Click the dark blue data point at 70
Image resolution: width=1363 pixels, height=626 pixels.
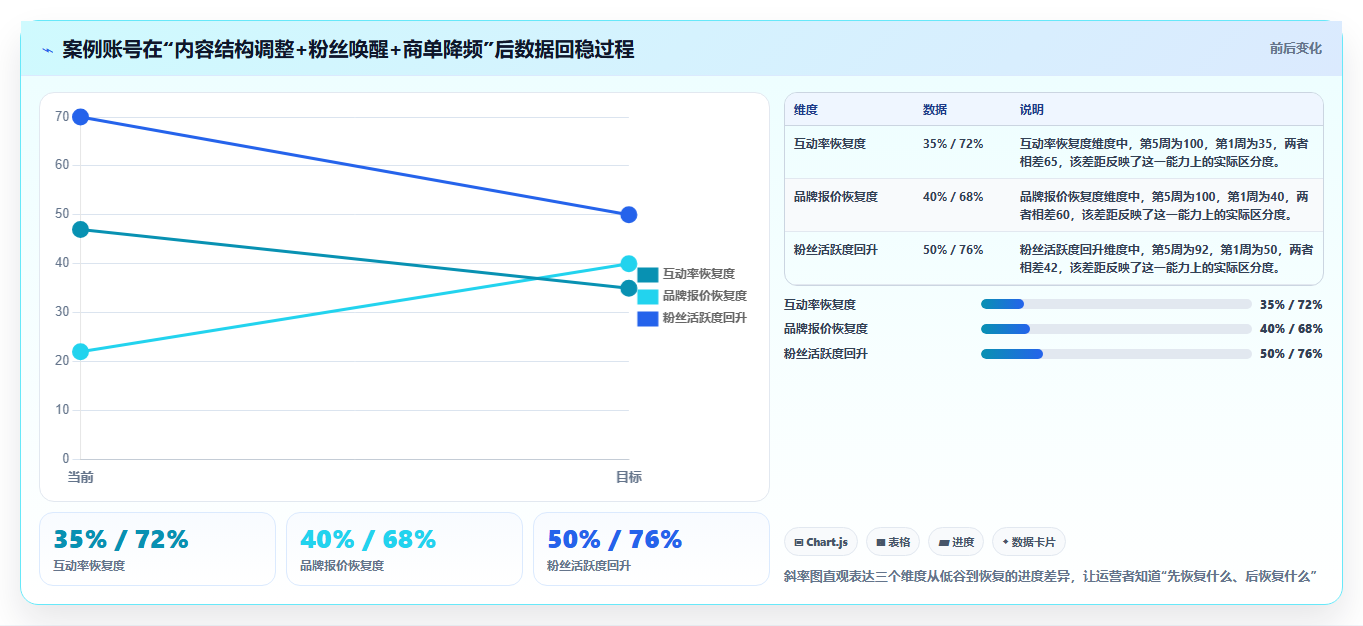81,117
